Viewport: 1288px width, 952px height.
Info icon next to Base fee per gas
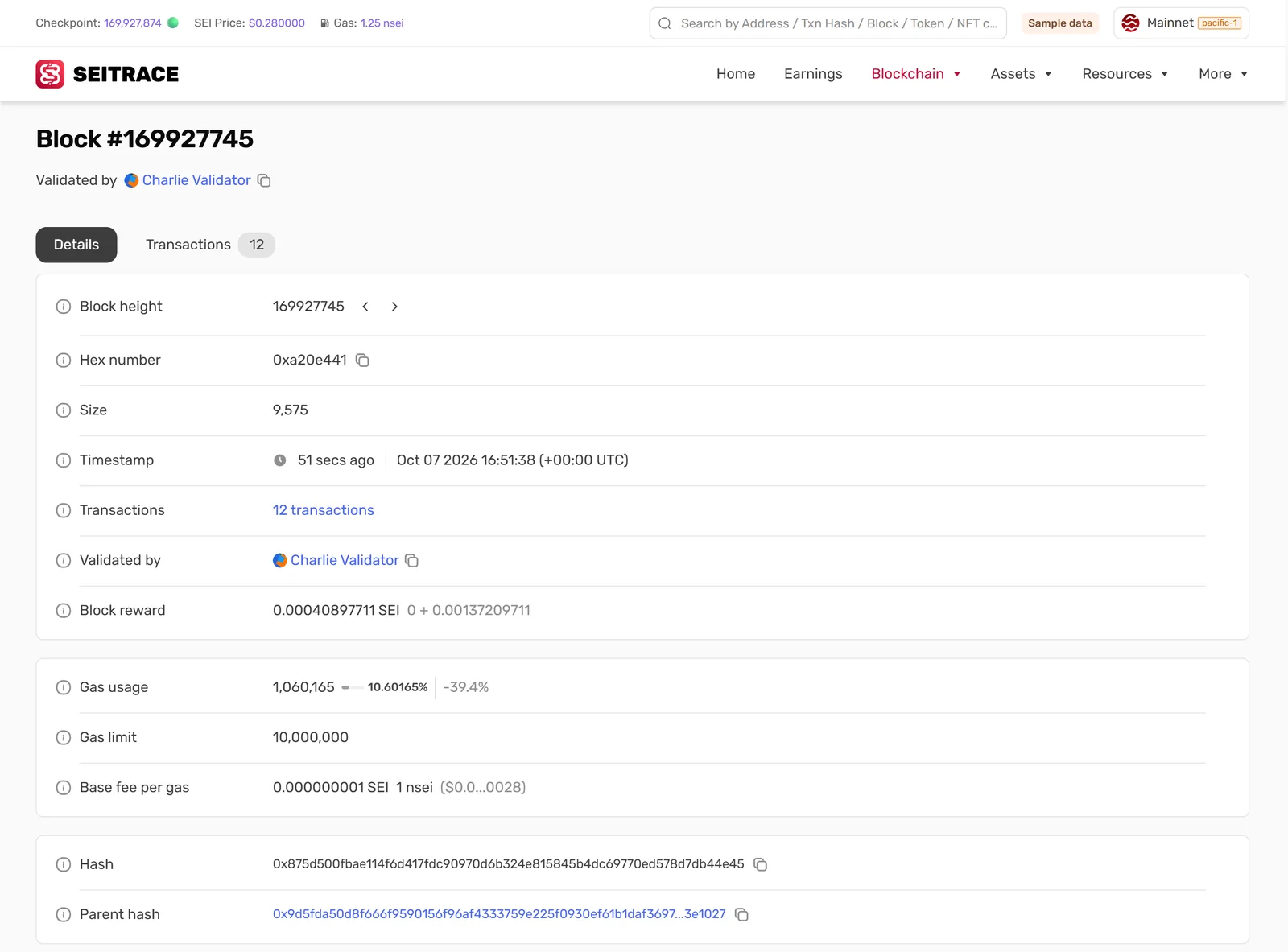coord(63,787)
